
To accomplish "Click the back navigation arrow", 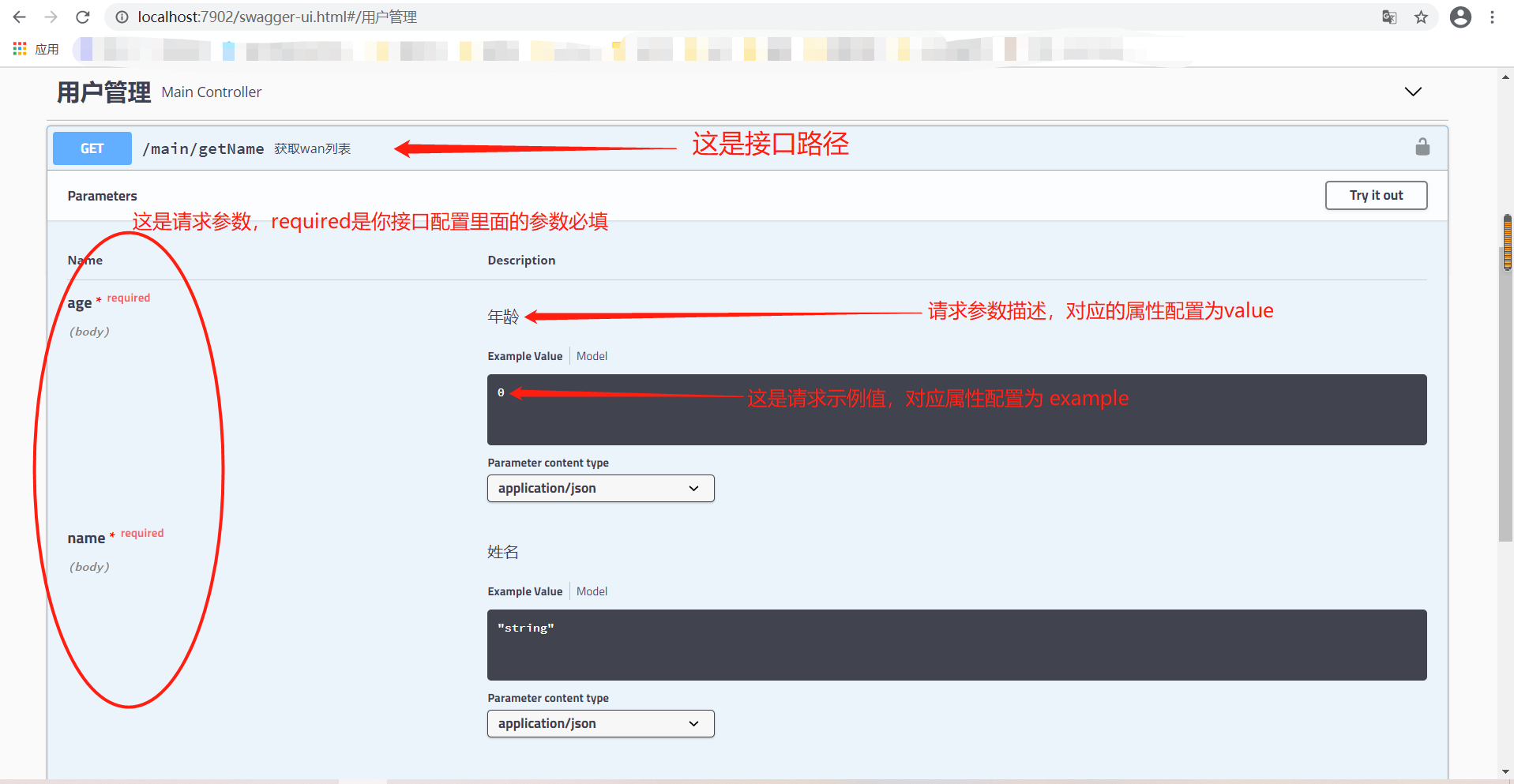I will point(18,17).
